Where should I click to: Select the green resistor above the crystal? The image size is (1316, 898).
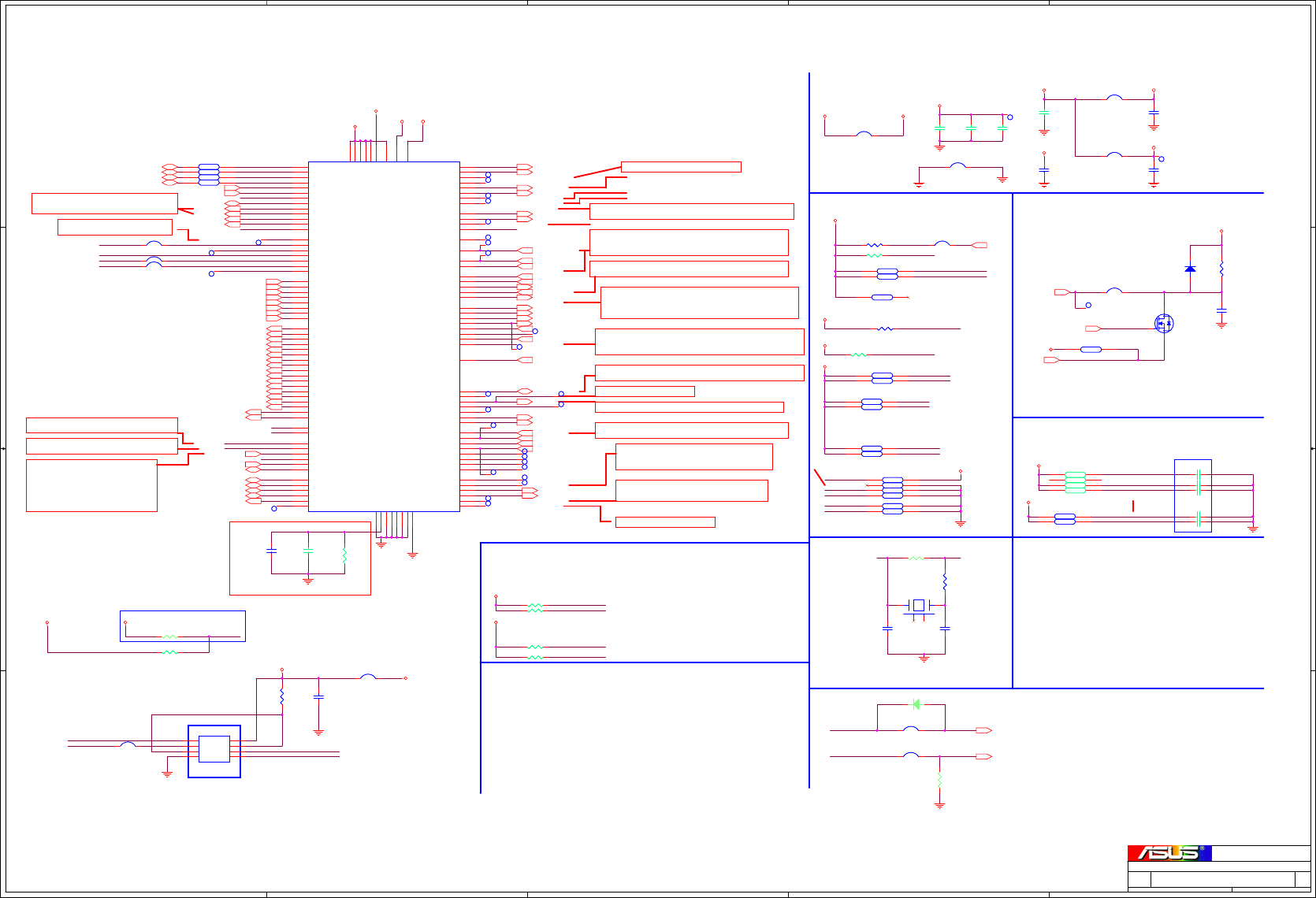(x=916, y=558)
